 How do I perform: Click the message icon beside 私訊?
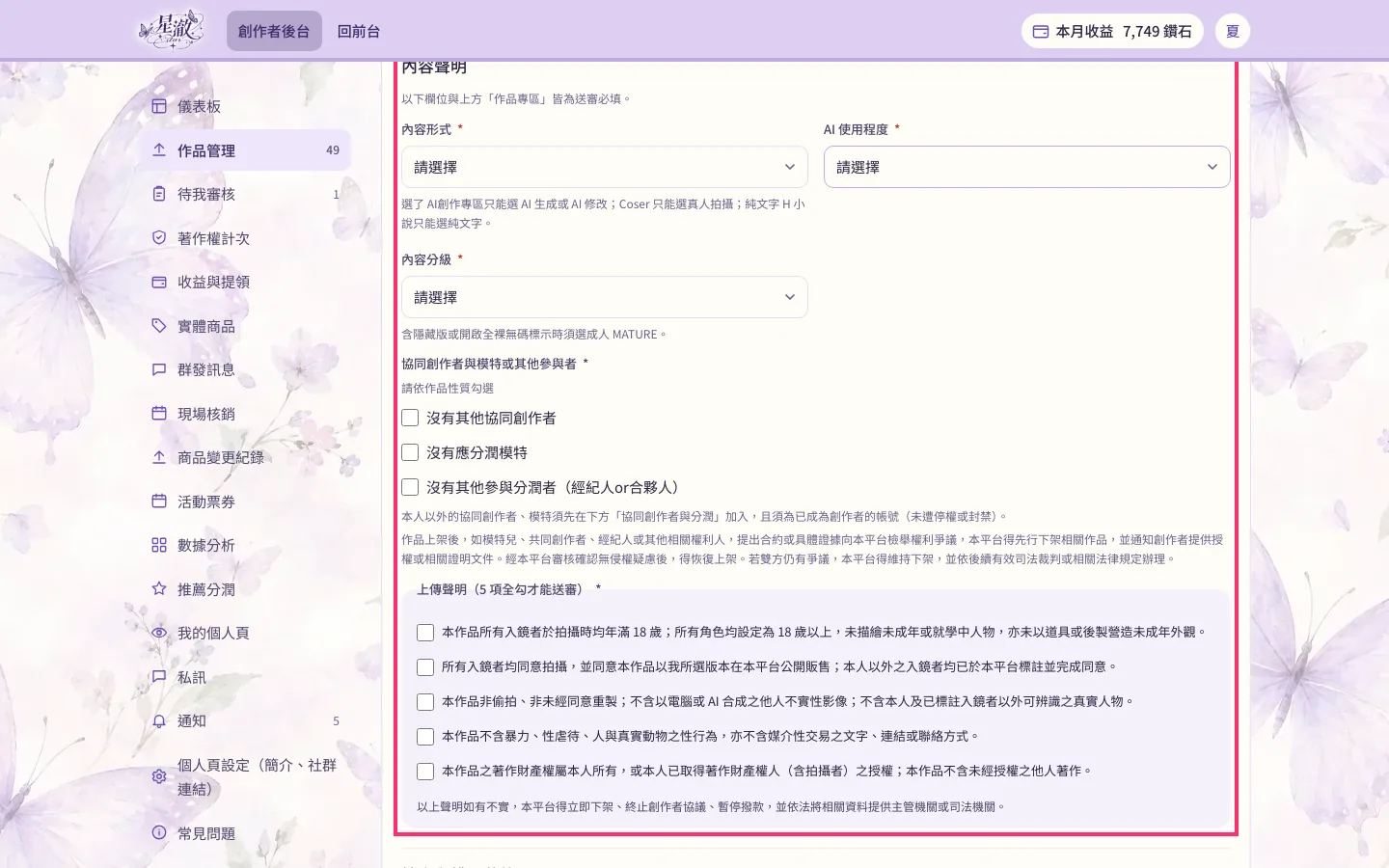[159, 677]
